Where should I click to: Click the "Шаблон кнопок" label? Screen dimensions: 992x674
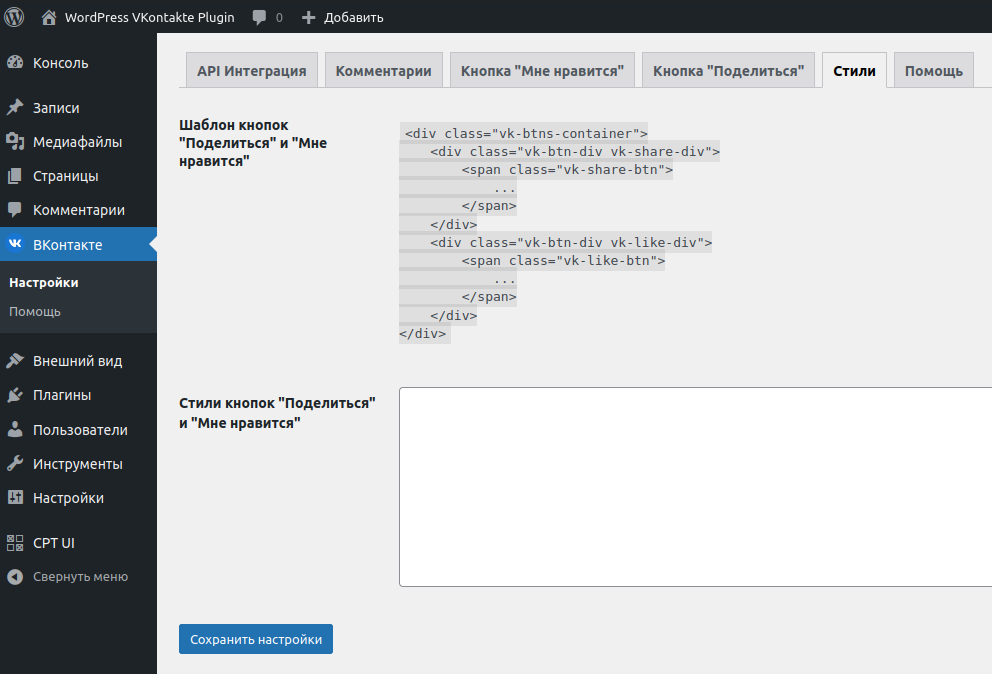253,143
